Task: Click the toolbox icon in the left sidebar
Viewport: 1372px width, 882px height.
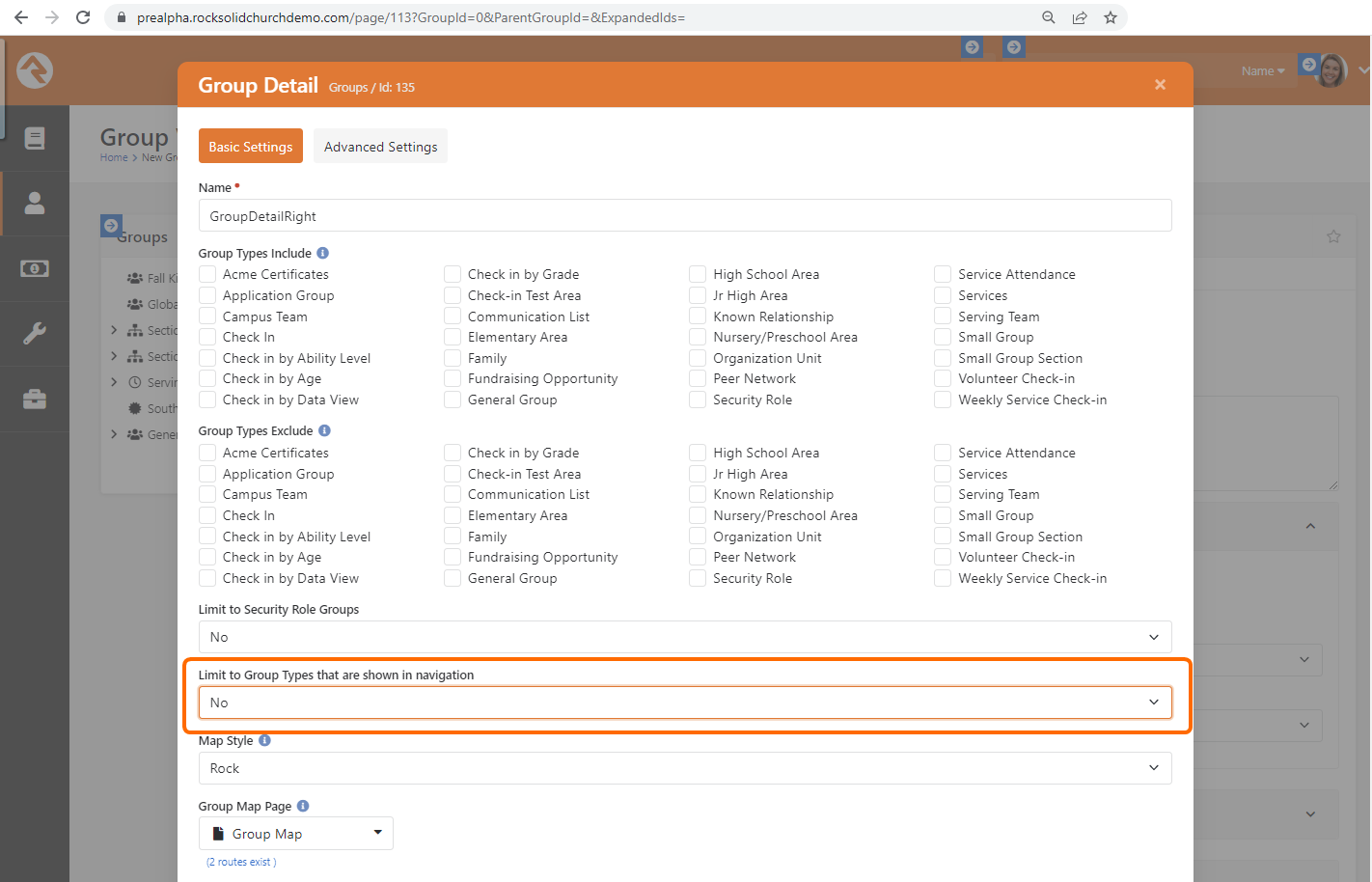Action: point(35,399)
